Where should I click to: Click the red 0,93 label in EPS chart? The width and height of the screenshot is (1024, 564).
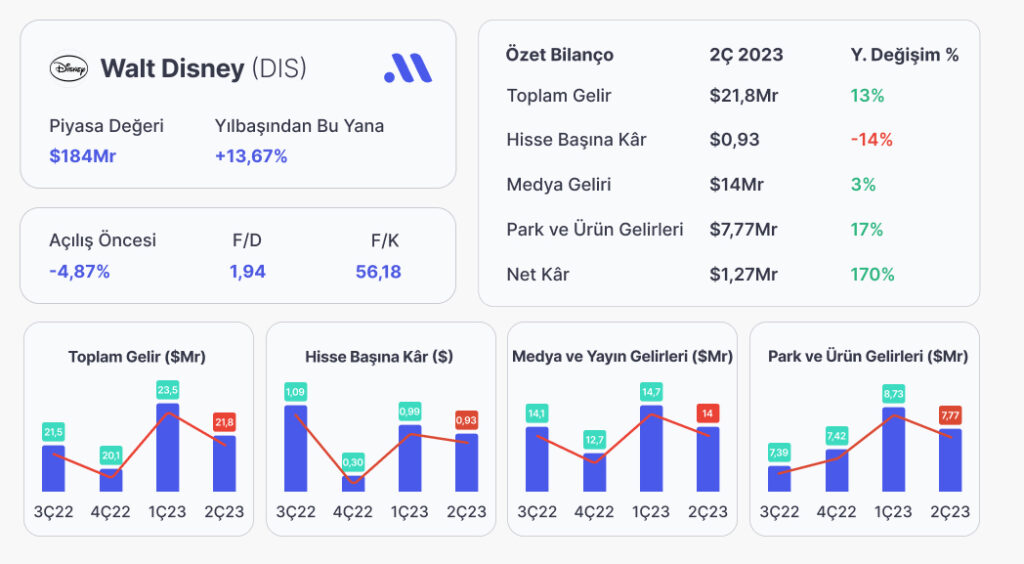pos(466,420)
